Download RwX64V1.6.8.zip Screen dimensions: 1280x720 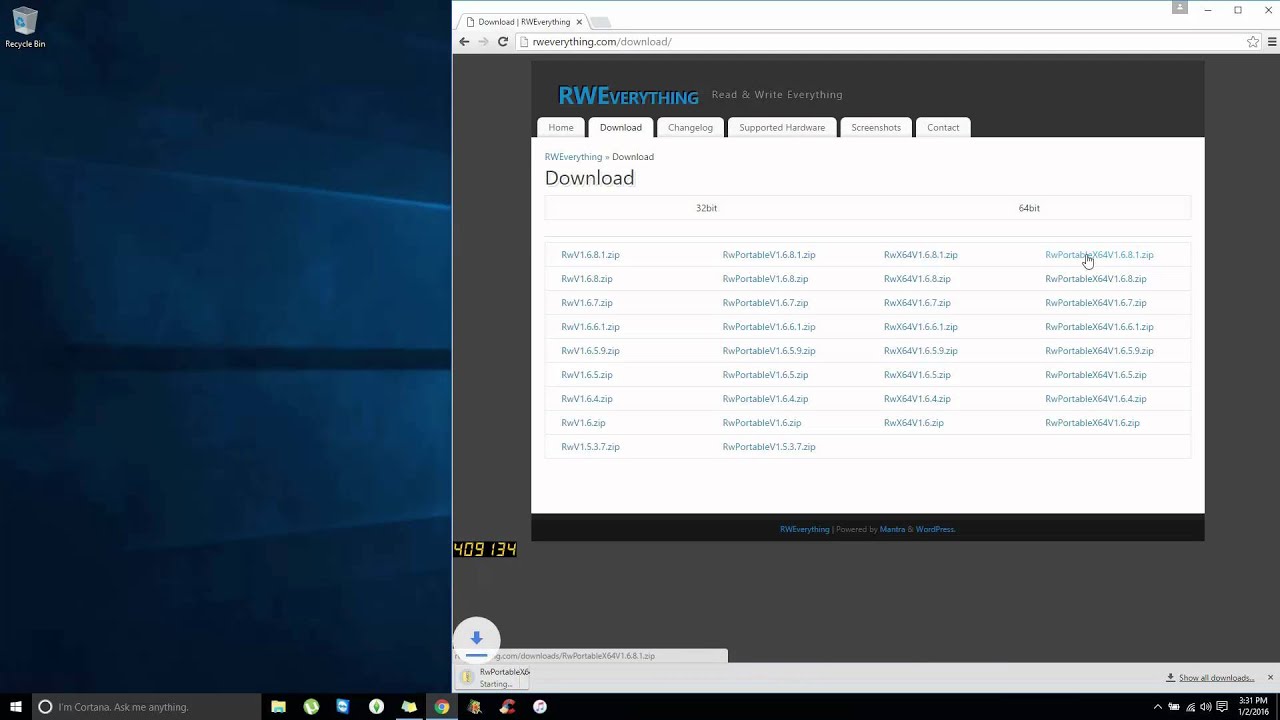[917, 279]
